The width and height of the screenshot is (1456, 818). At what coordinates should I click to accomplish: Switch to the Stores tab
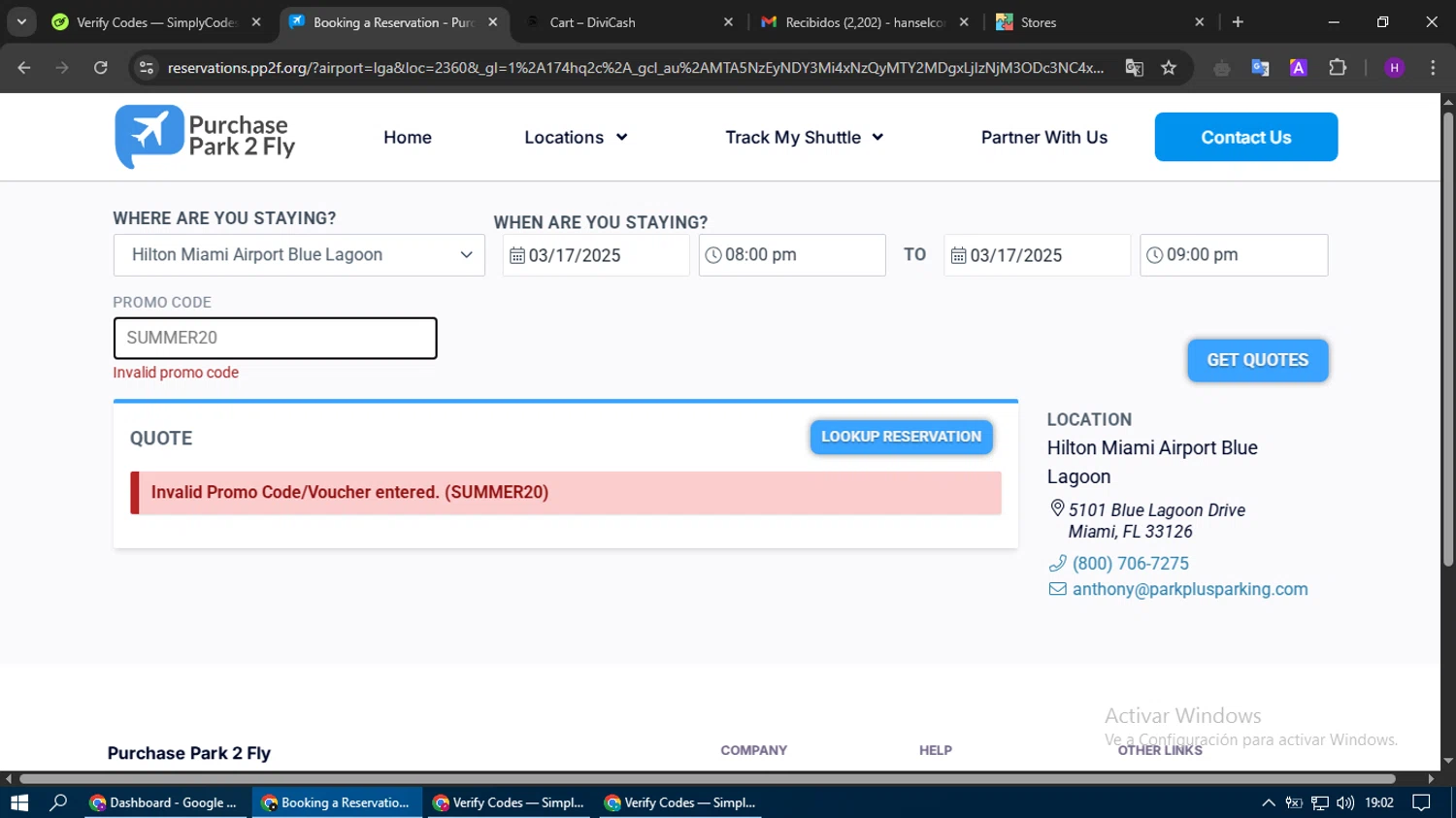click(1100, 22)
